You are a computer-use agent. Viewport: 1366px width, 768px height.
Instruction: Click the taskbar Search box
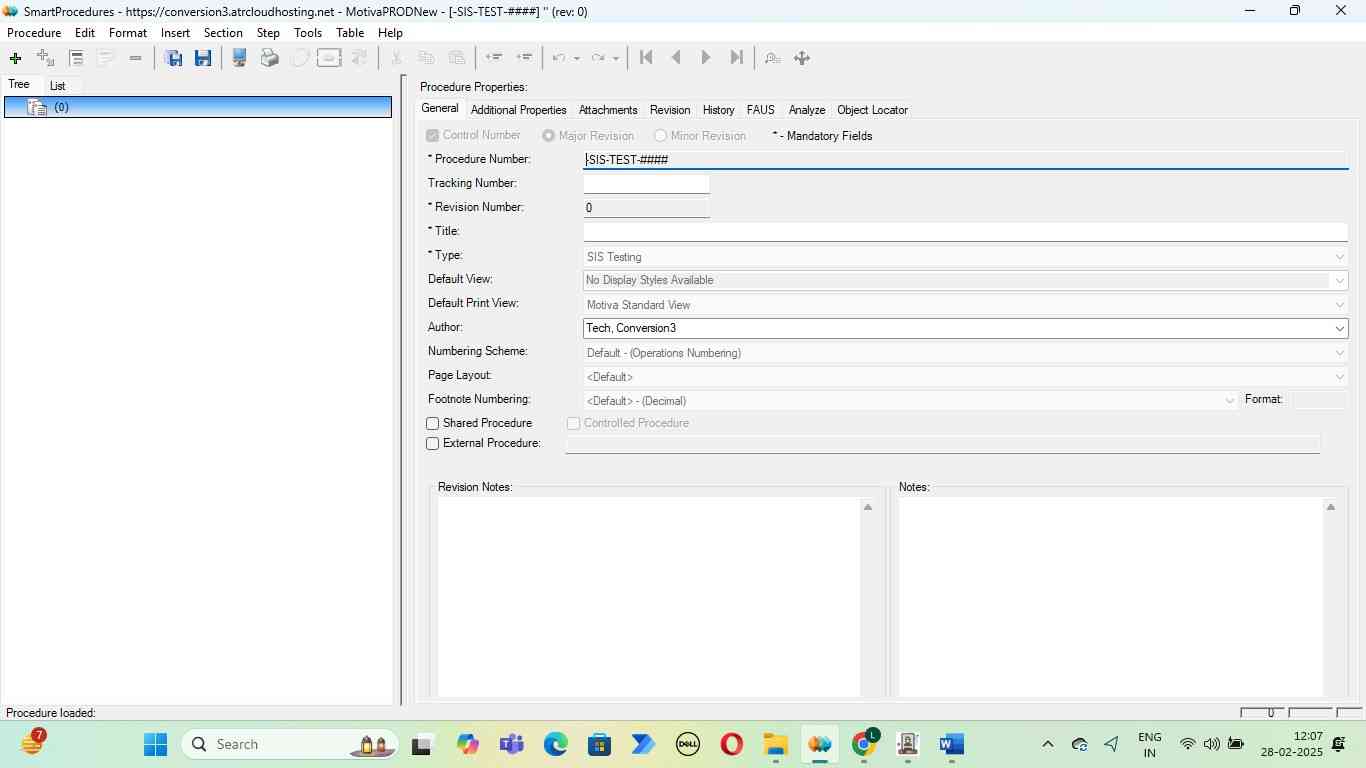tap(292, 744)
